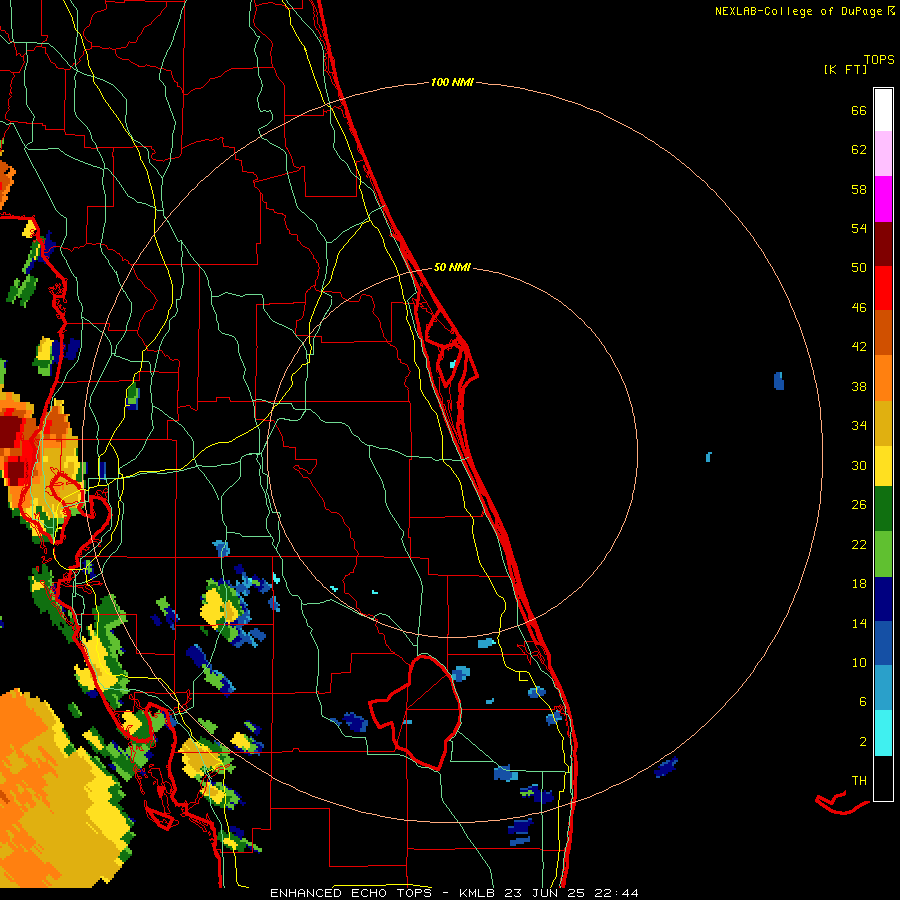Click the orange 38-42 kft legend swatch
900x900 pixels.
pos(883,378)
